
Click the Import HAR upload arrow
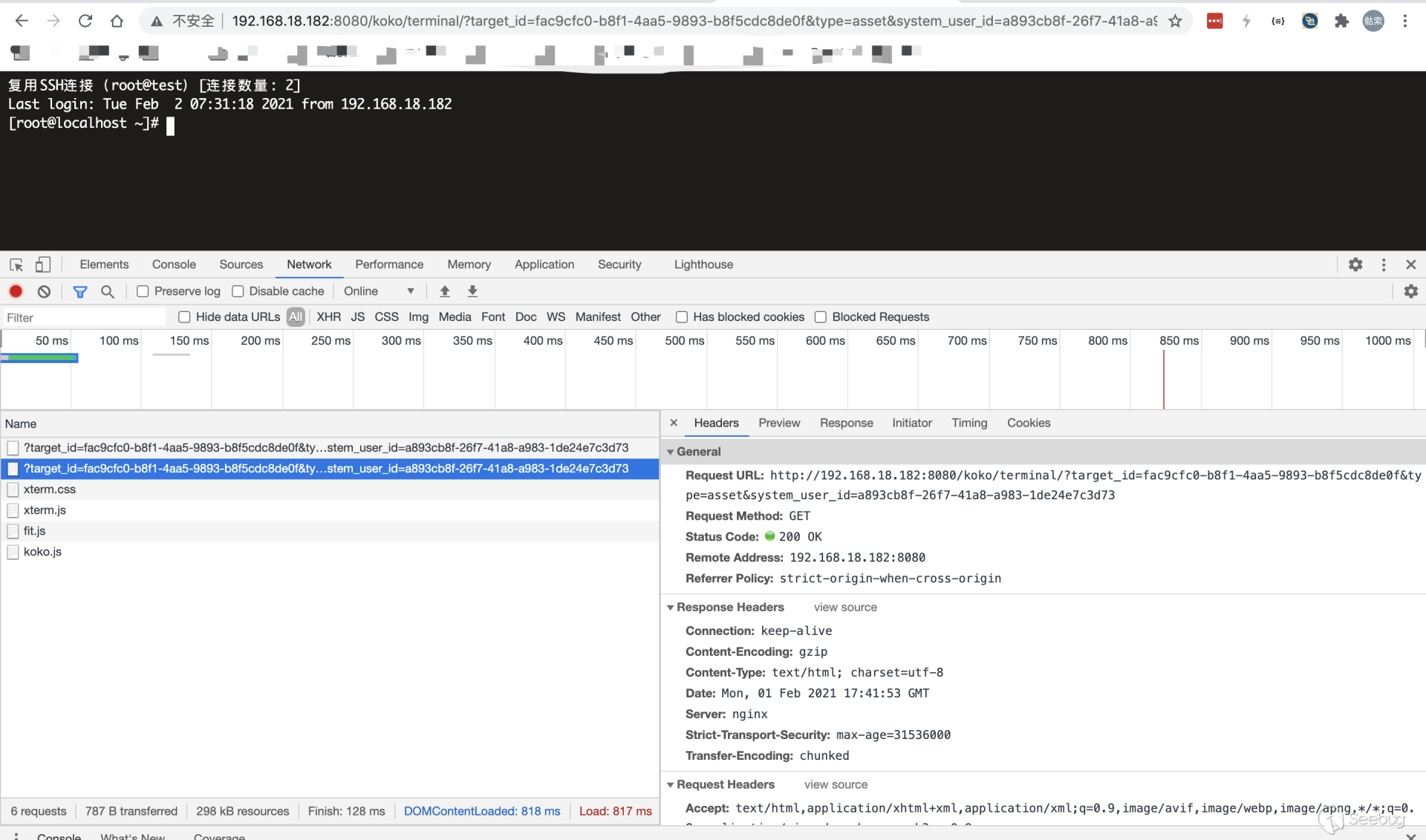point(444,291)
